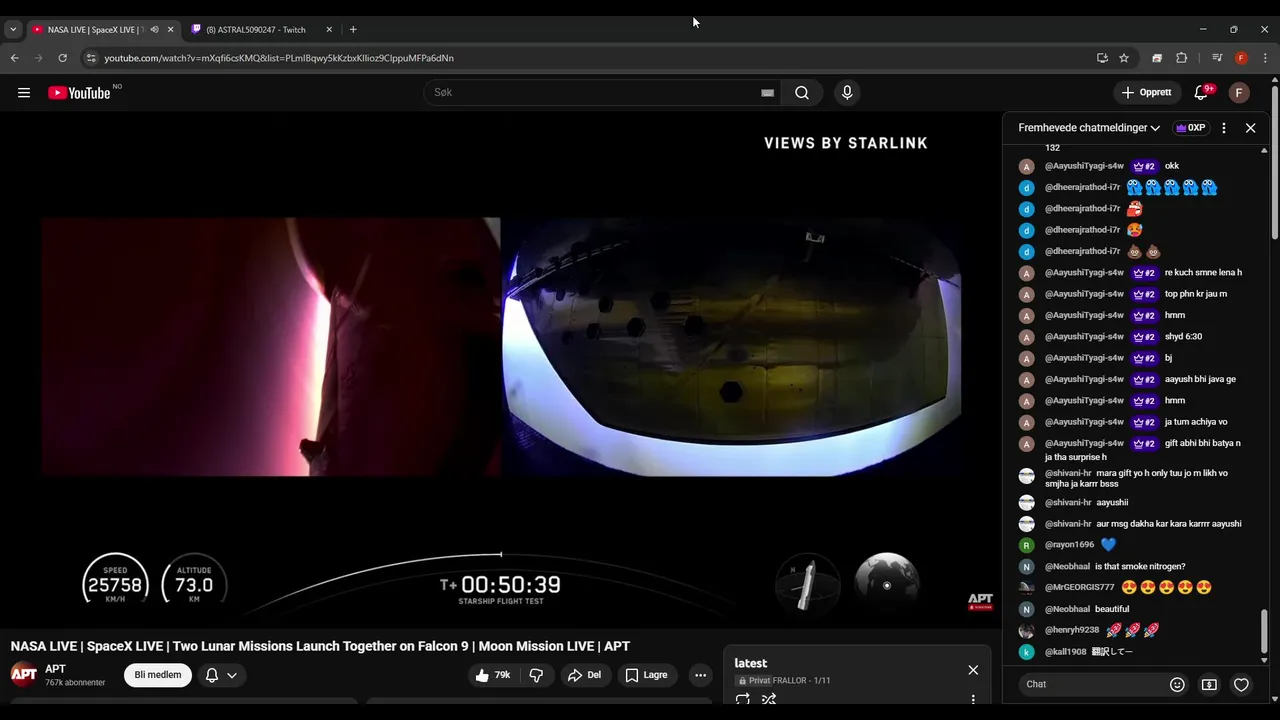The height and width of the screenshot is (720, 1280).
Task: Open APT channel avatar below video
Action: click(x=24, y=674)
